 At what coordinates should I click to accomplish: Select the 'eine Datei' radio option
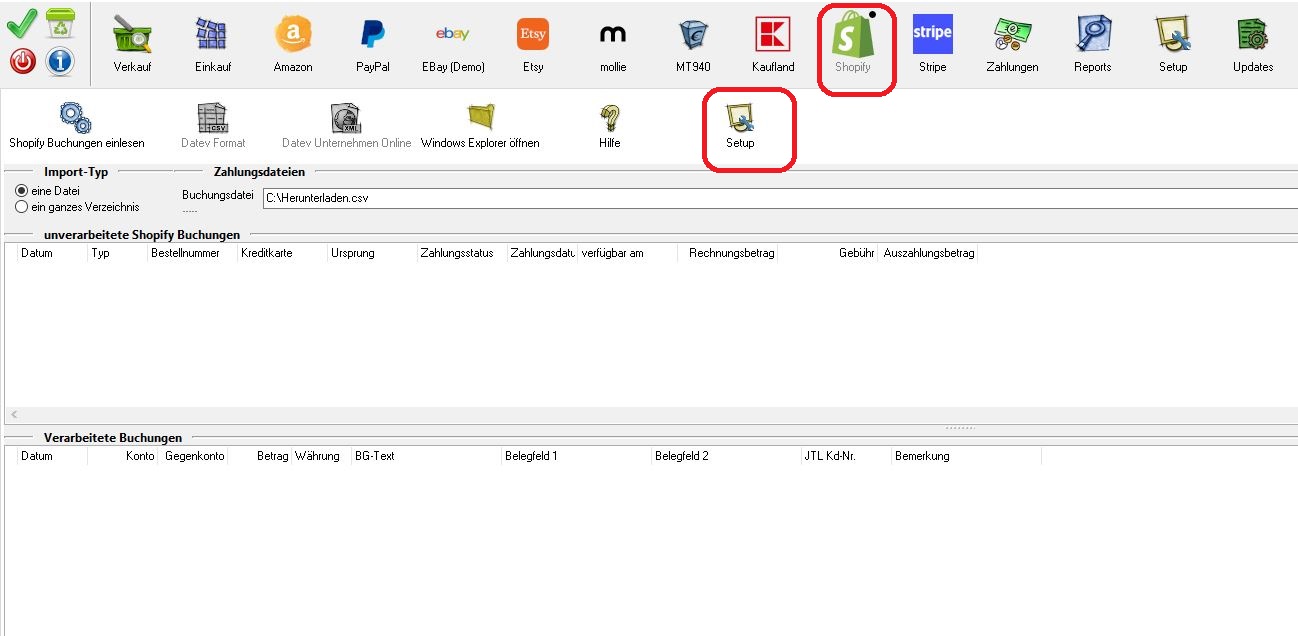22,190
